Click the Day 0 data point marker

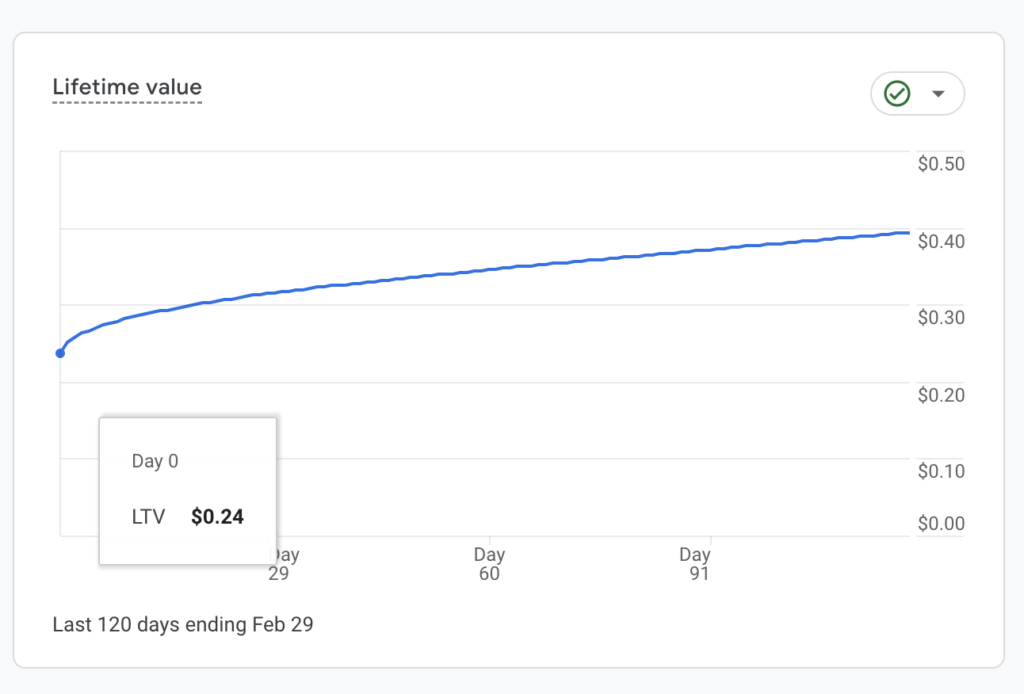click(60, 353)
